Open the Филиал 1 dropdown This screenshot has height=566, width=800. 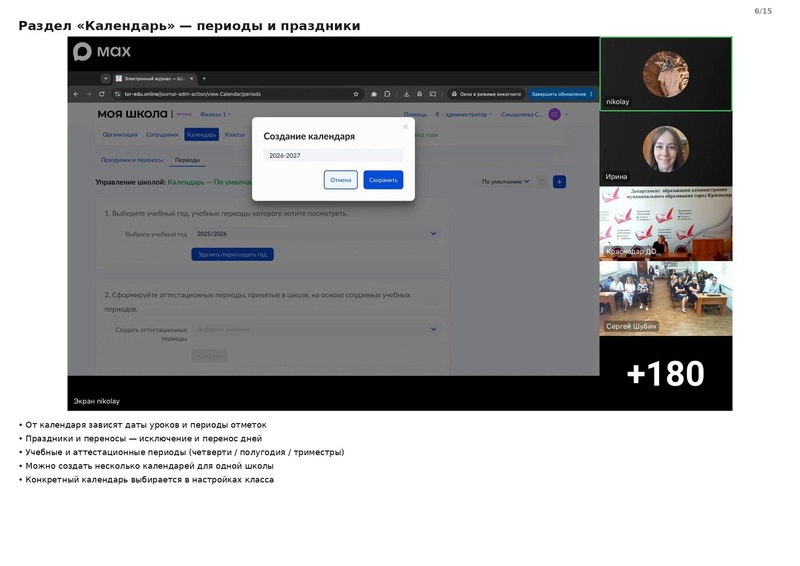(215, 114)
